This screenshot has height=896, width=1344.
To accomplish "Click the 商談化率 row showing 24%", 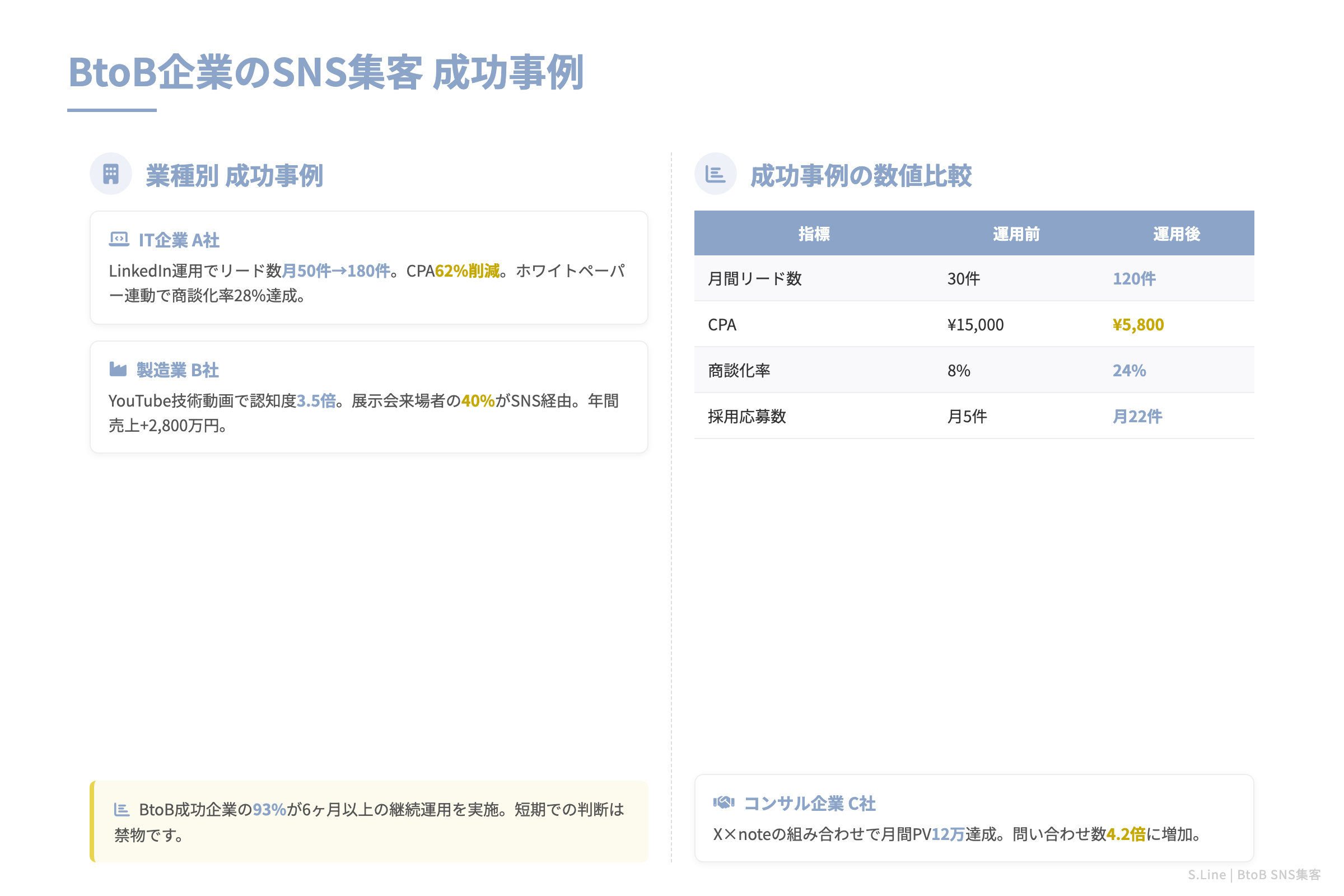I will [972, 370].
